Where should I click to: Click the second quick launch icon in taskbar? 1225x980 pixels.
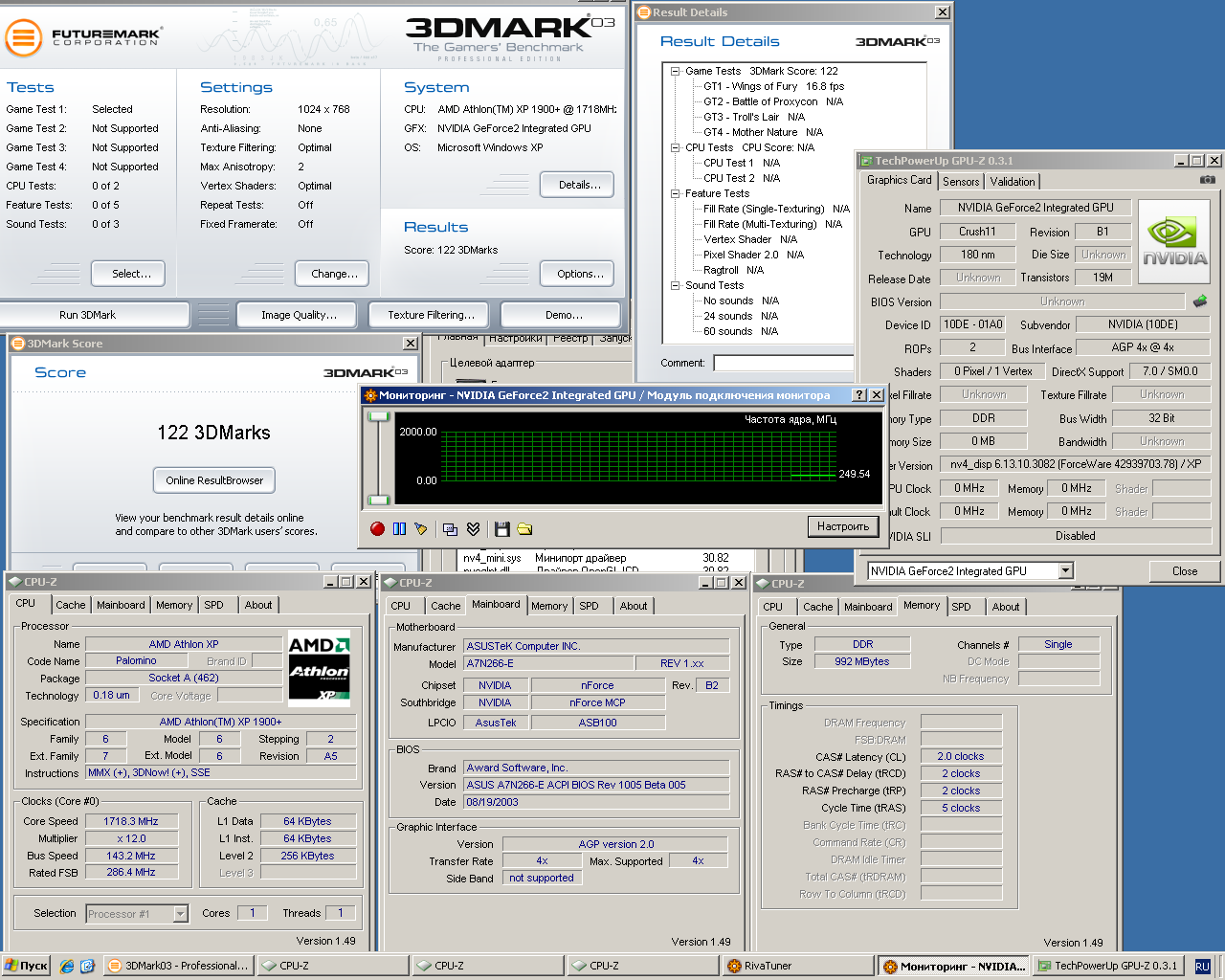click(x=87, y=966)
